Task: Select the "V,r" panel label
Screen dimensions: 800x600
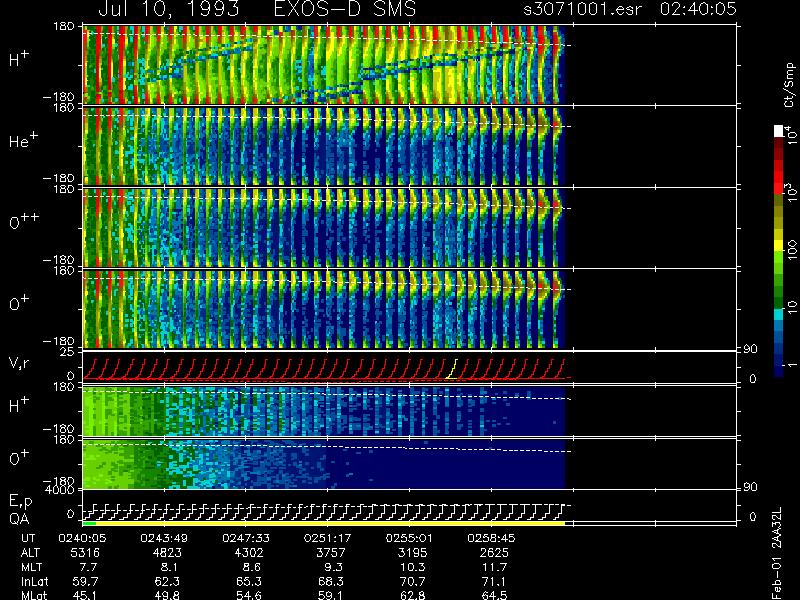Action: click(x=19, y=363)
